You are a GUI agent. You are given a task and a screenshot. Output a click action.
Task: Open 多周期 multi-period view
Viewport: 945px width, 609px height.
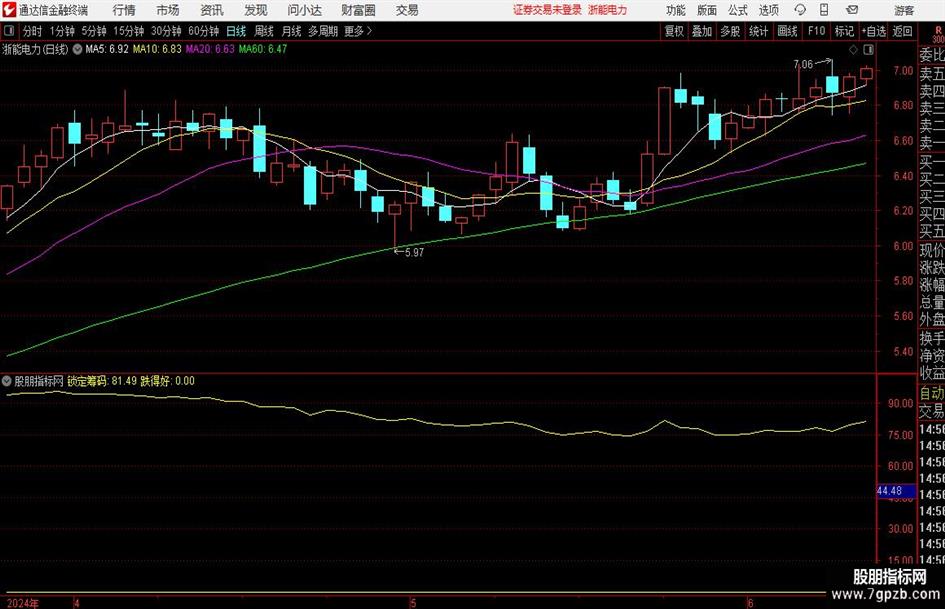coord(323,31)
